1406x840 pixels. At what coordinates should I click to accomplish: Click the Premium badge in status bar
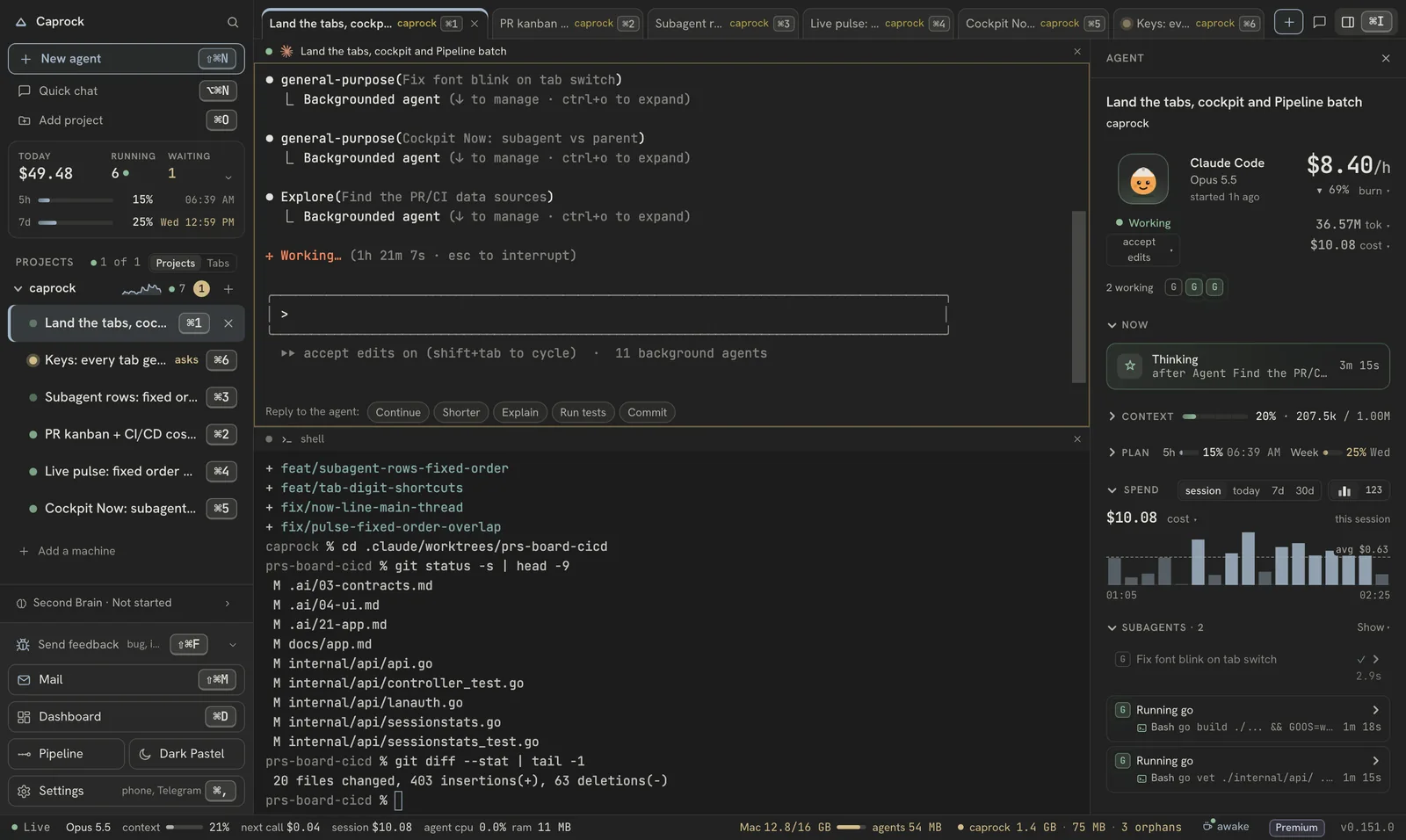1296,828
